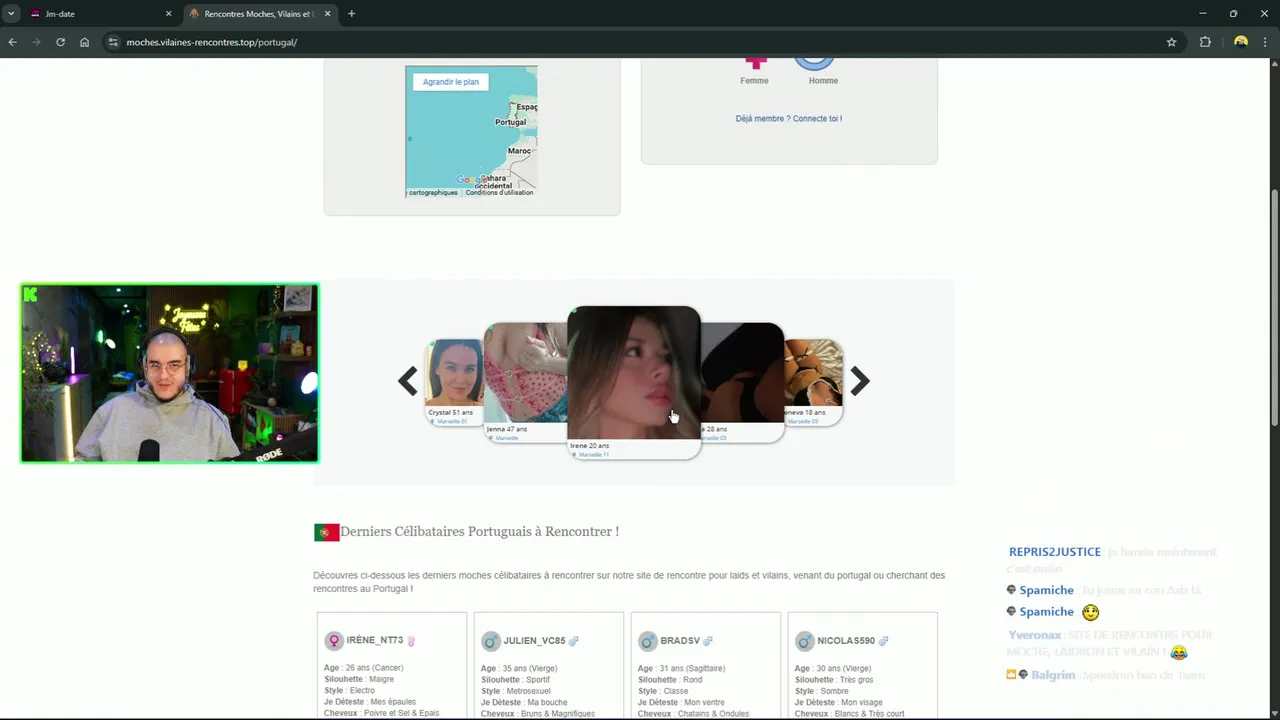The width and height of the screenshot is (1280, 720).
Task: Open the browser profile avatar
Action: [1241, 42]
